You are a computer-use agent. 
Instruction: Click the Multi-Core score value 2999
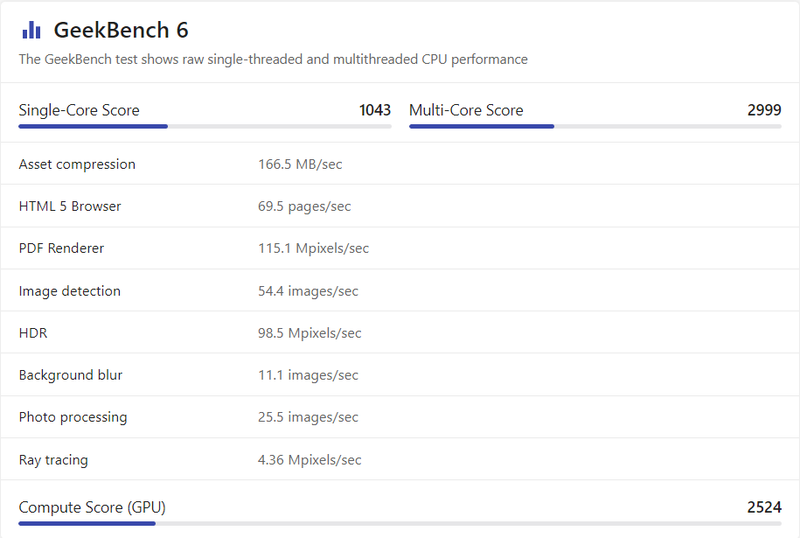pyautogui.click(x=764, y=110)
